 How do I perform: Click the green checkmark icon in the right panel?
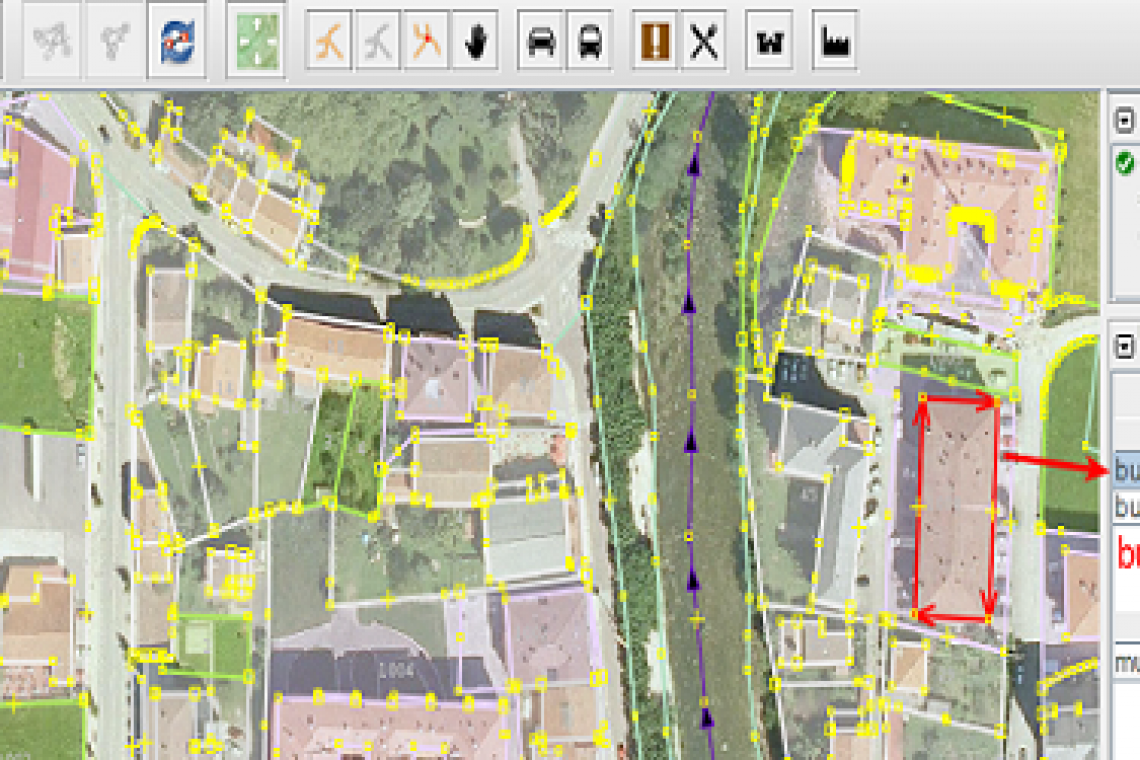click(1125, 163)
